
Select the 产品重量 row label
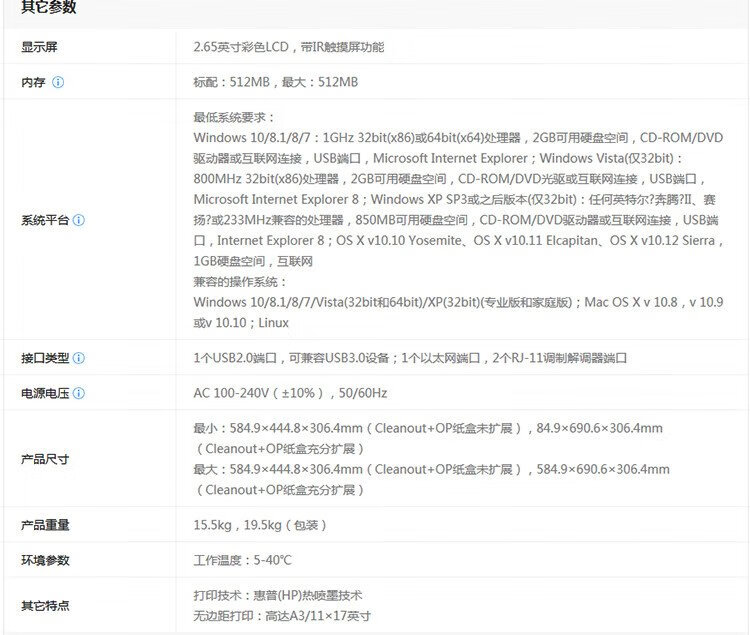point(45,525)
